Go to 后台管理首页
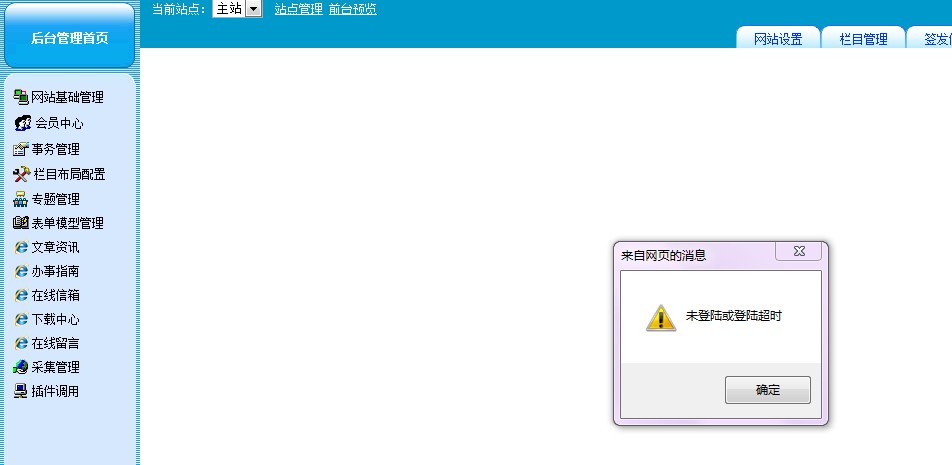Screen dimensions: 952x465 click(x=69, y=38)
